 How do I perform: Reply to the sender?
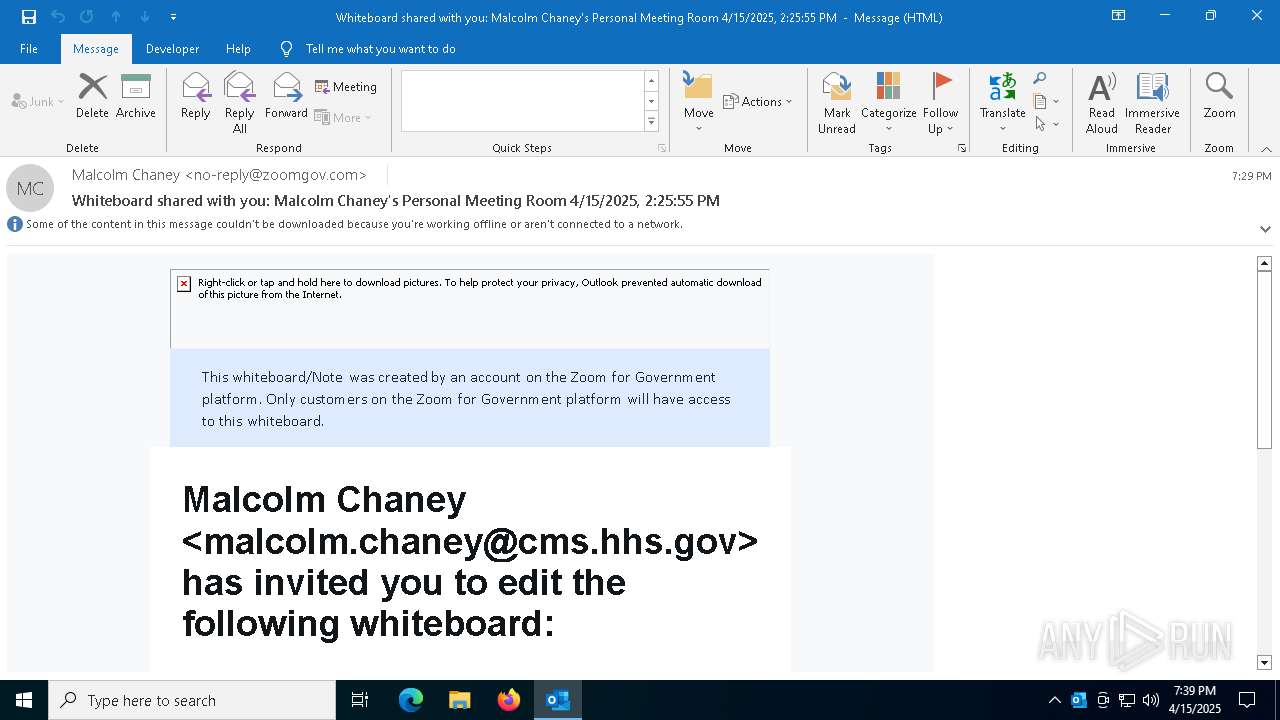coord(195,96)
